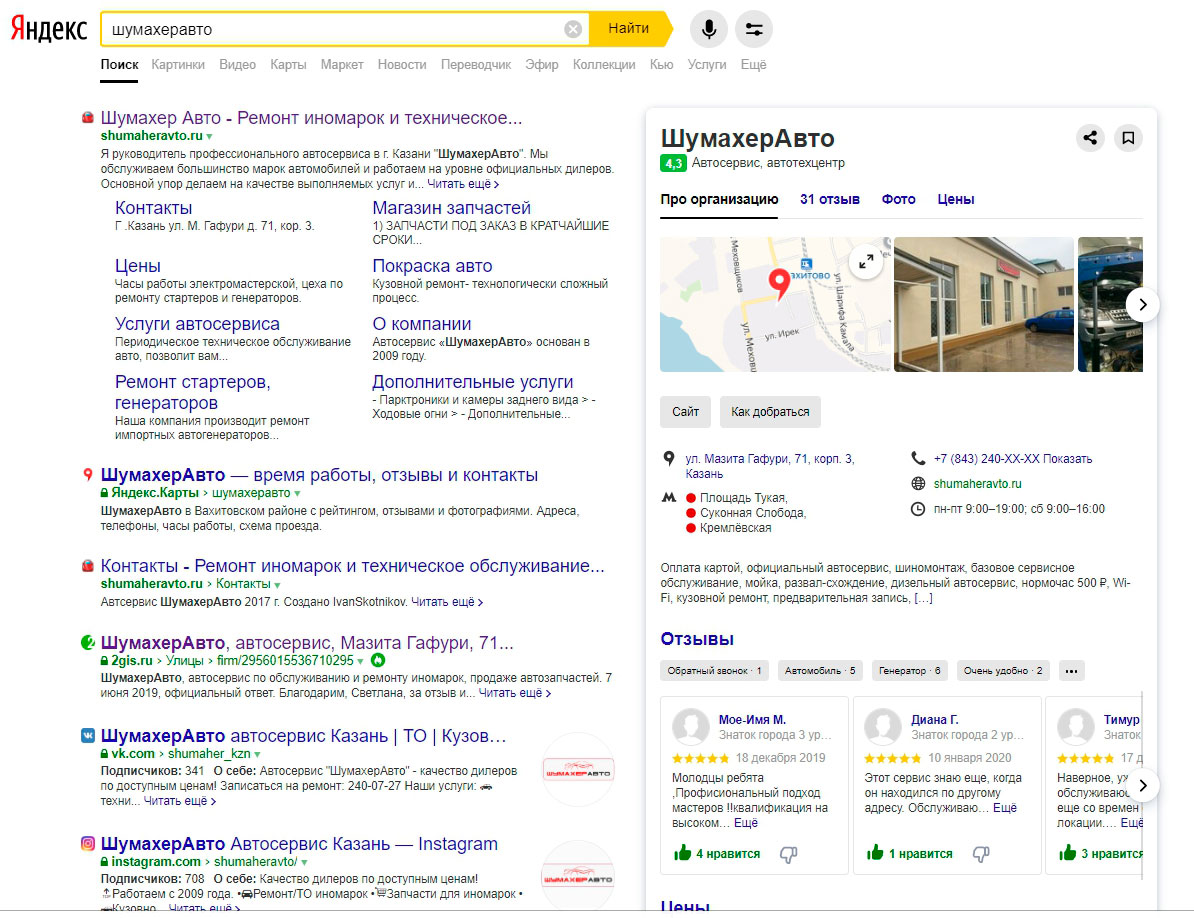Open the Yandex logo homepage

(49, 29)
